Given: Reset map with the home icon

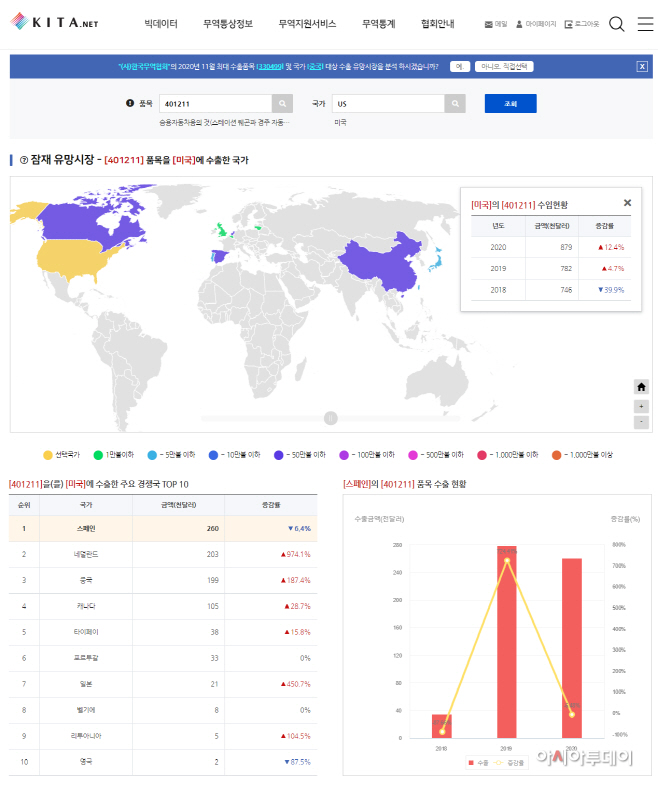Looking at the screenshot, I should coord(641,387).
